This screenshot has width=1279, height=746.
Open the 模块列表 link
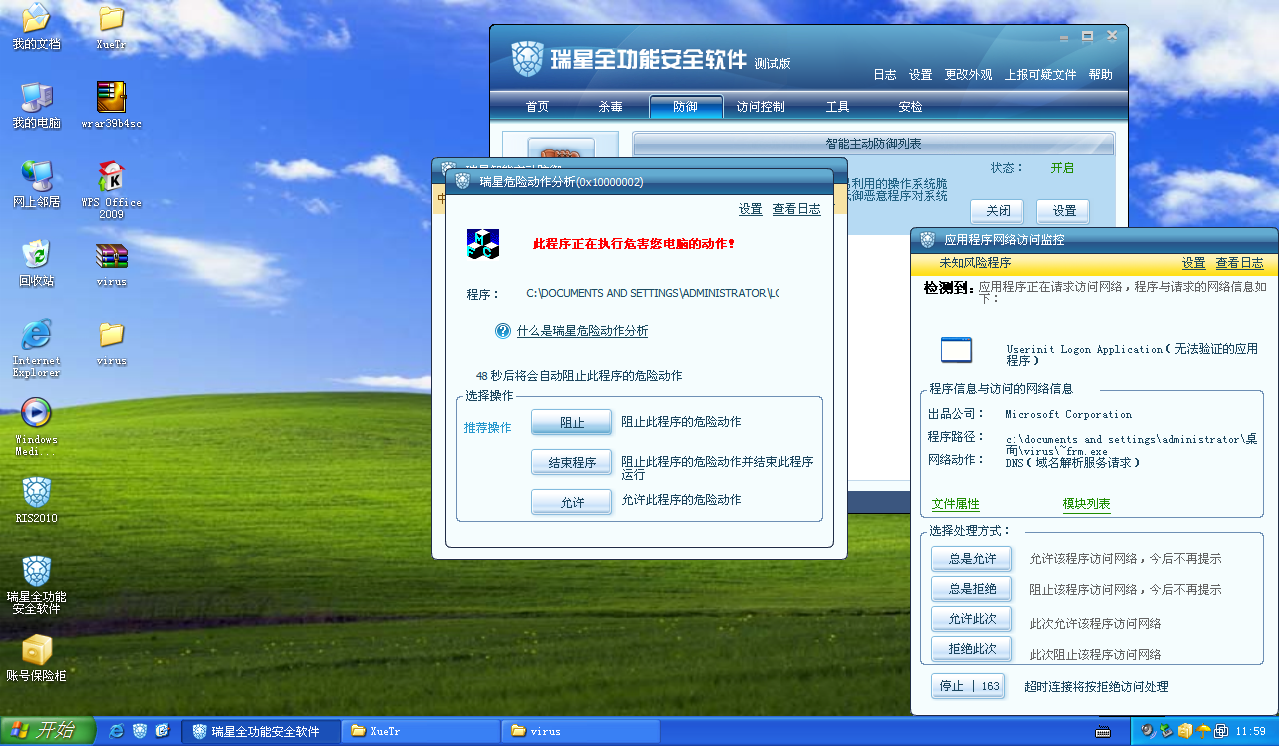point(1087,504)
